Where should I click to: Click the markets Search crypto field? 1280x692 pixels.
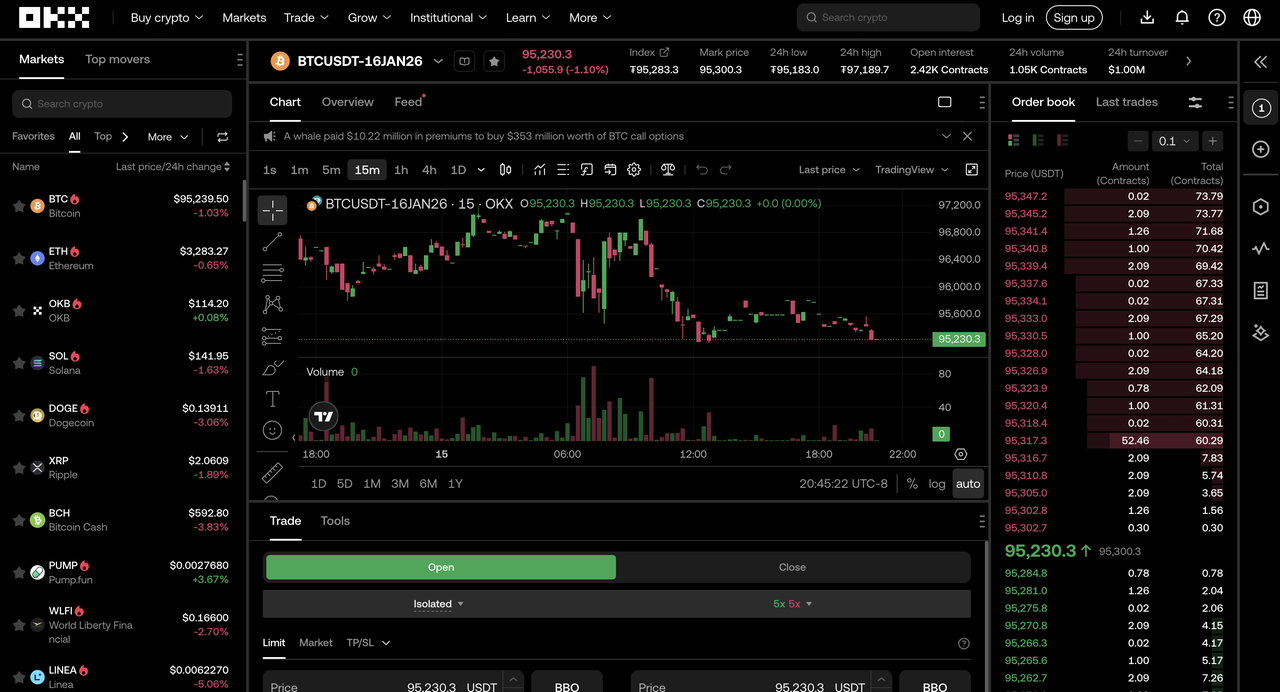[x=122, y=104]
